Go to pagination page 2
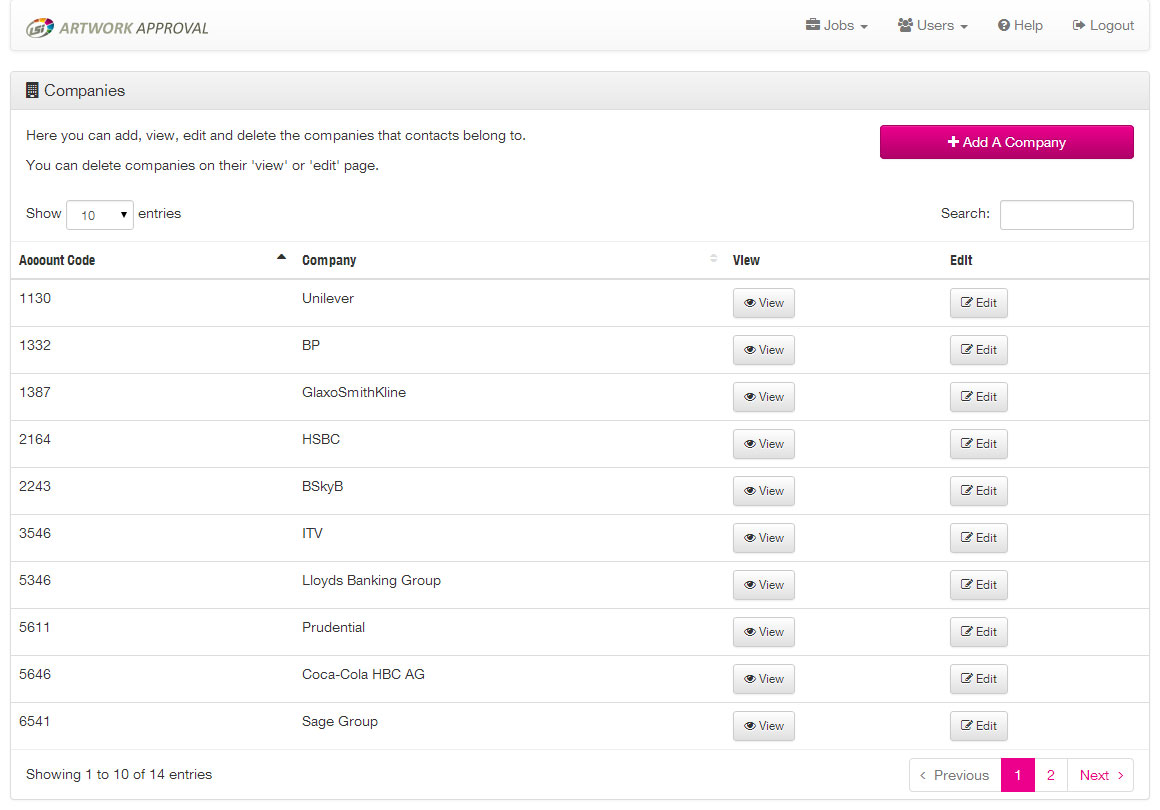1160x810 pixels. [x=1051, y=775]
